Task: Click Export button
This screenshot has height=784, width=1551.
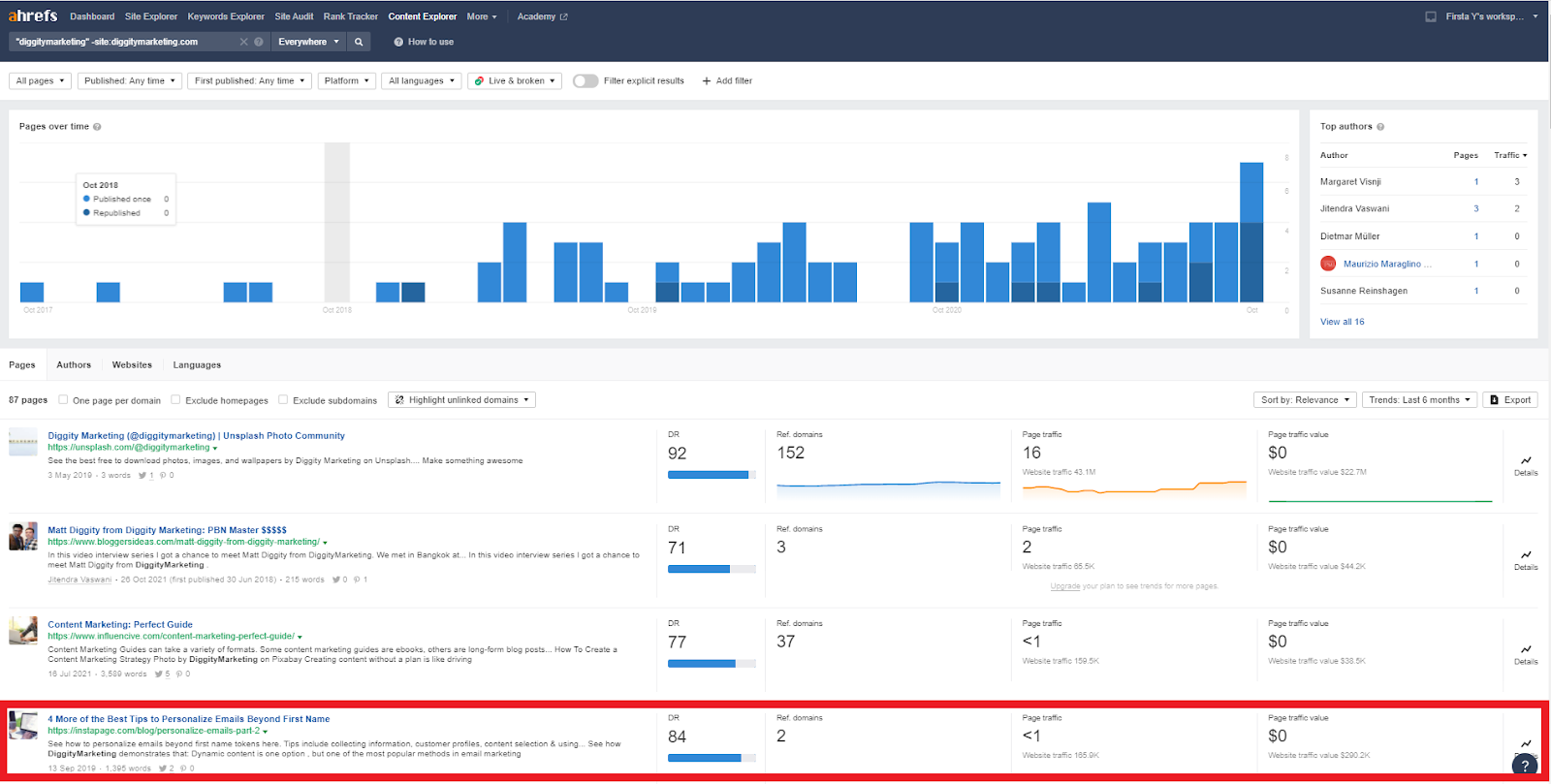Action: 1510,399
